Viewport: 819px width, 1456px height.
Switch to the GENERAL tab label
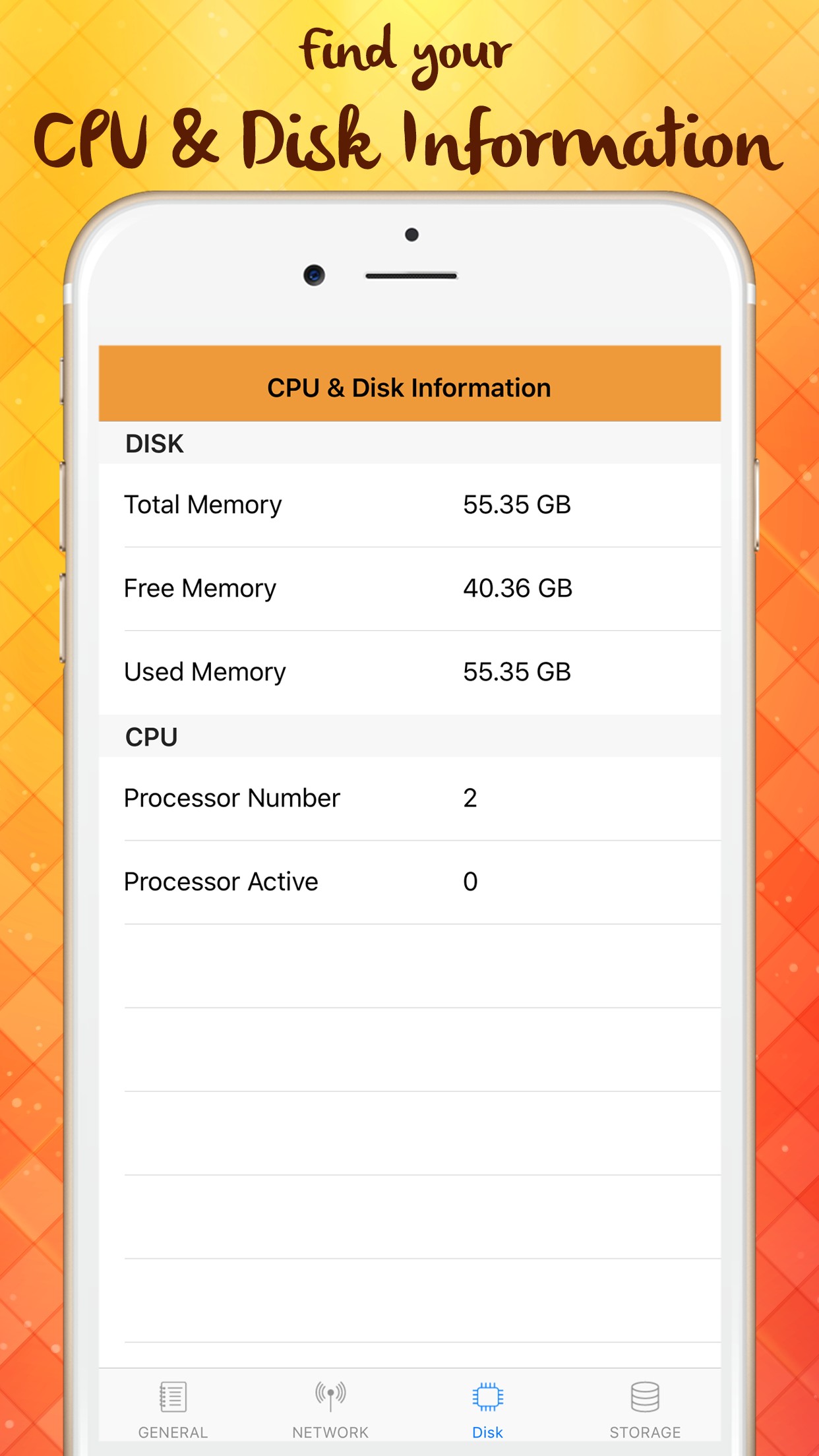pos(173,1432)
